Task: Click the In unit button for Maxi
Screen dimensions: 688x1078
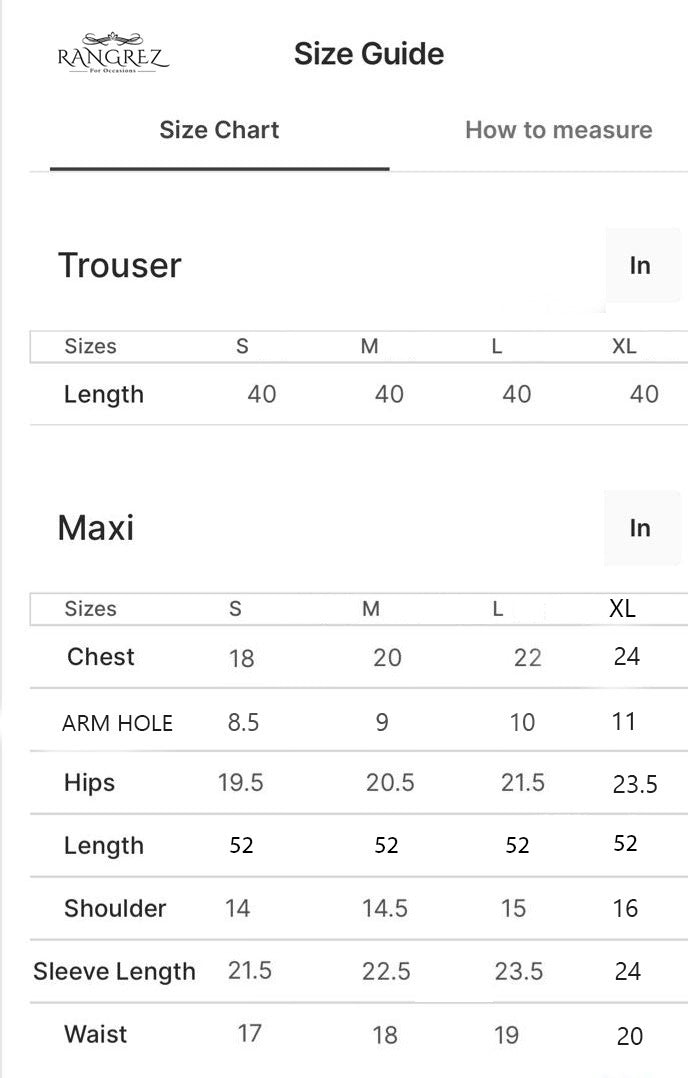Action: click(640, 528)
